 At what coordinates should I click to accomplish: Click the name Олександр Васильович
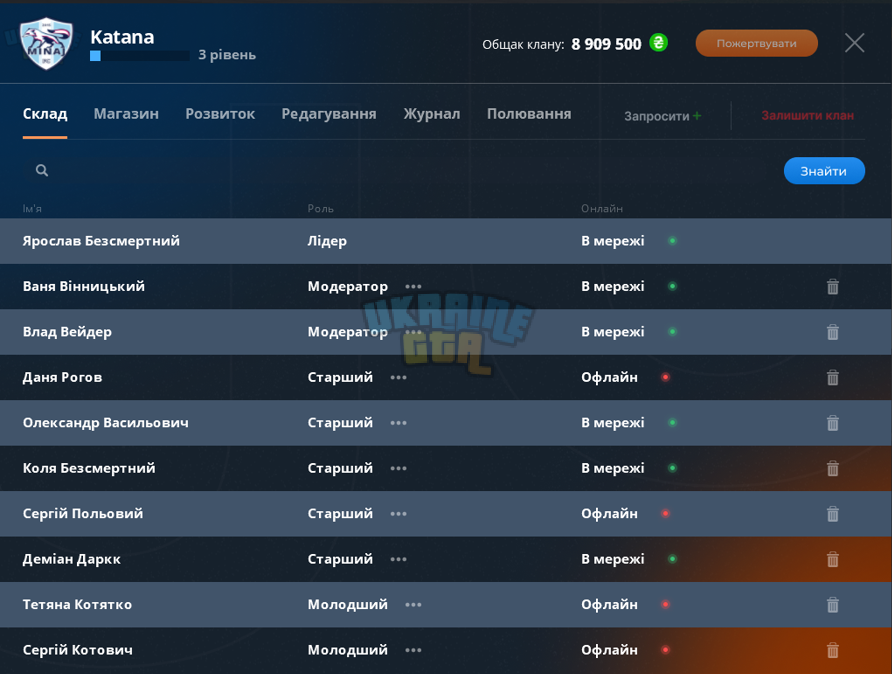106,423
